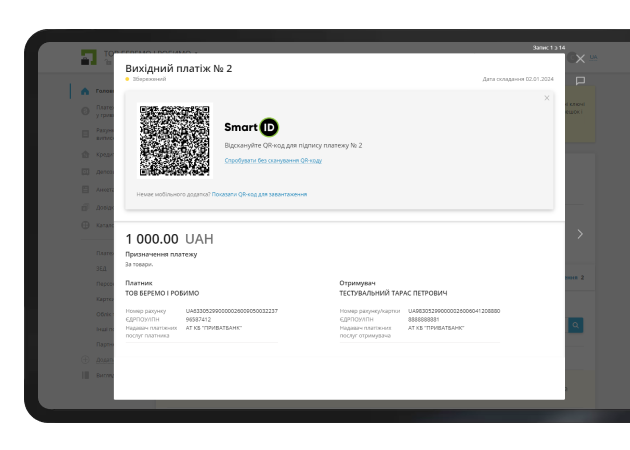Screen dimensions: 630x450
Task: Click the certificates sidebar icon
Action: point(85,207)
